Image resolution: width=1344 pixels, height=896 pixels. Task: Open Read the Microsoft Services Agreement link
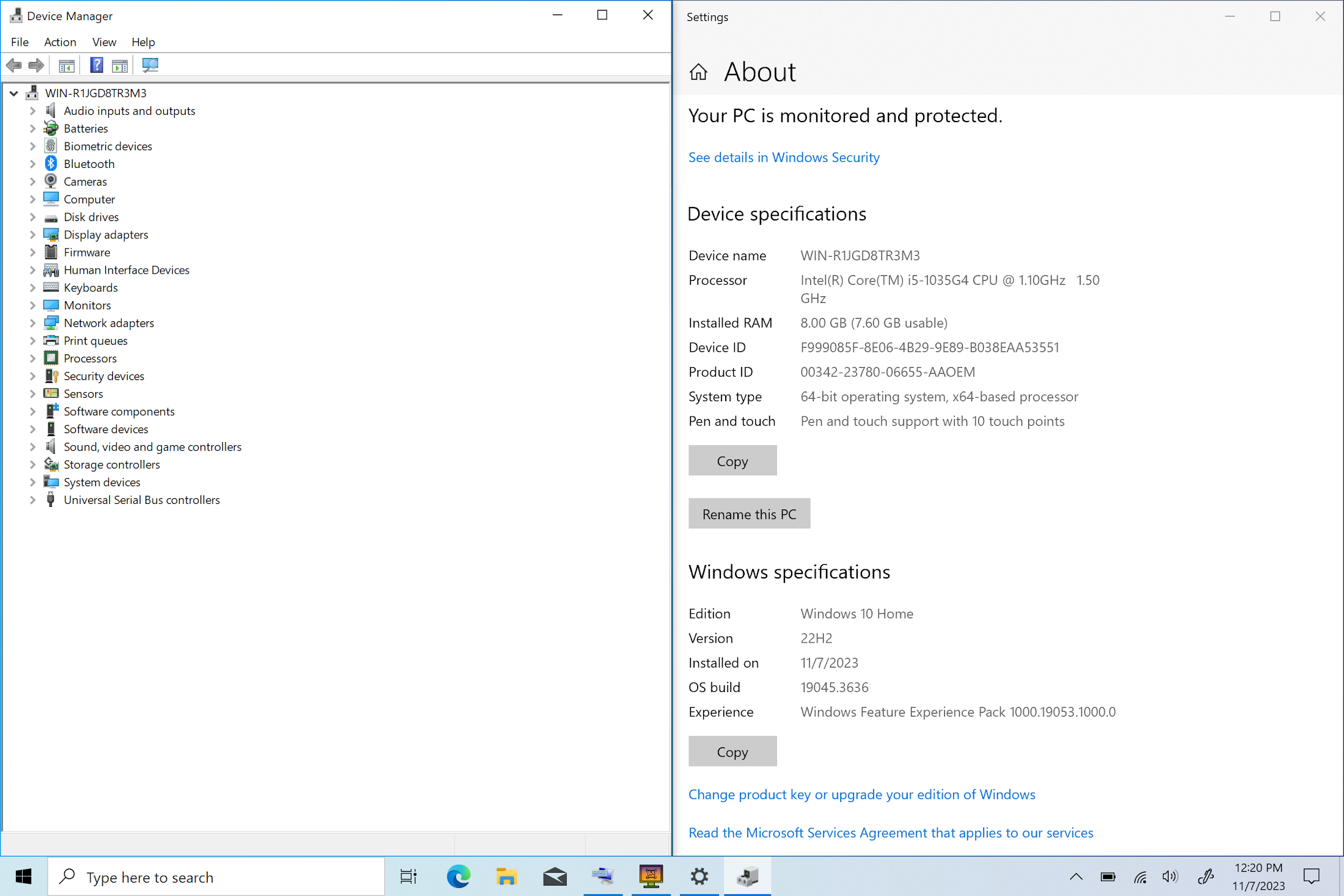coord(891,833)
